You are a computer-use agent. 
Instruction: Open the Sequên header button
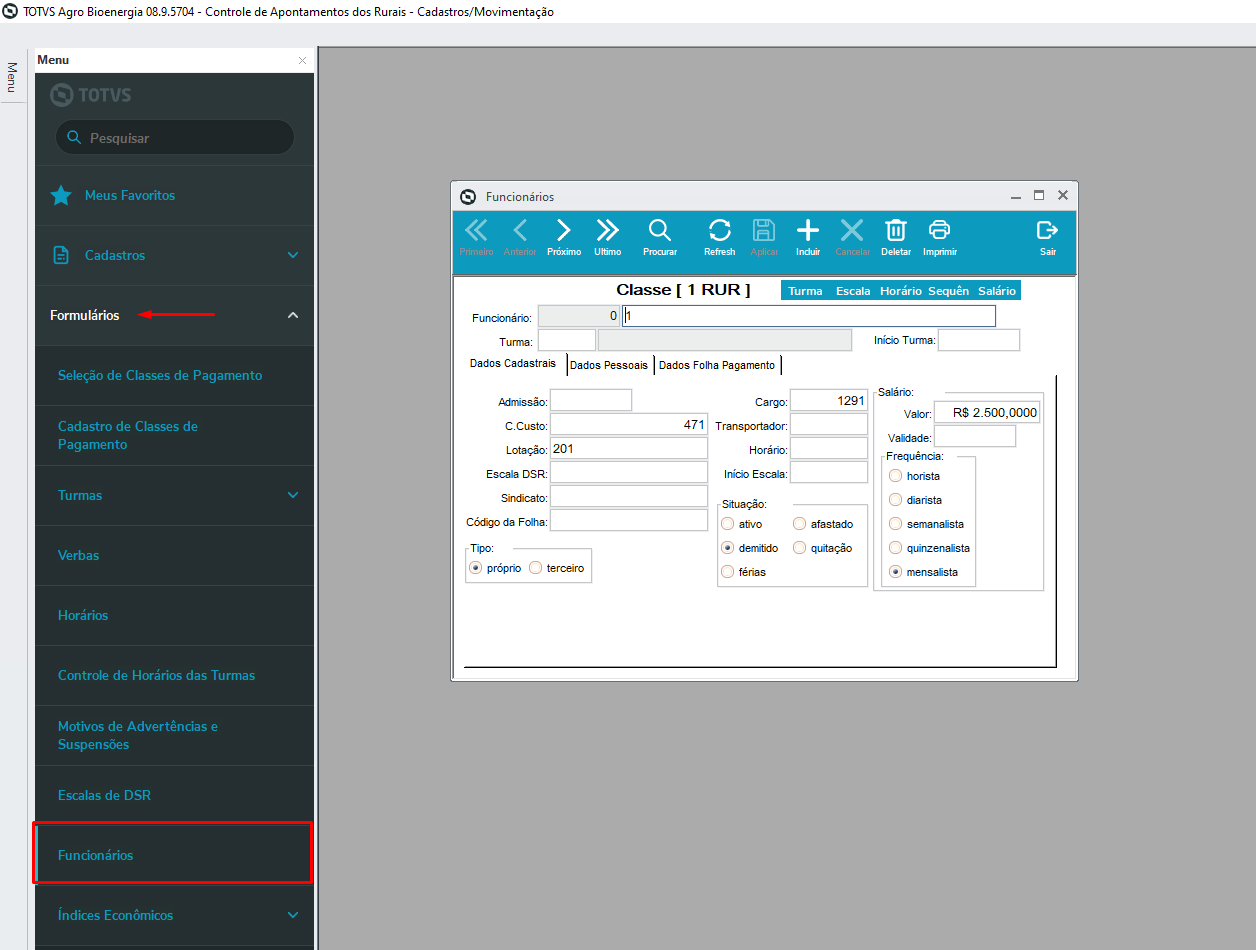(x=948, y=291)
